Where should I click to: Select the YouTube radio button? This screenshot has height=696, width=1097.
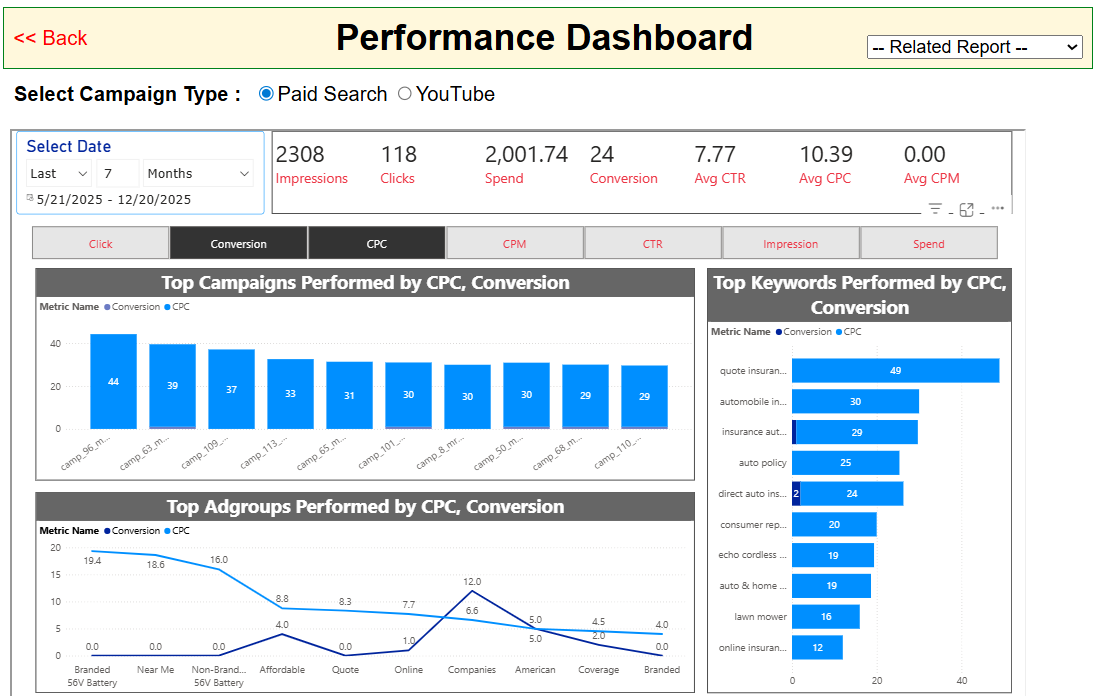(405, 94)
